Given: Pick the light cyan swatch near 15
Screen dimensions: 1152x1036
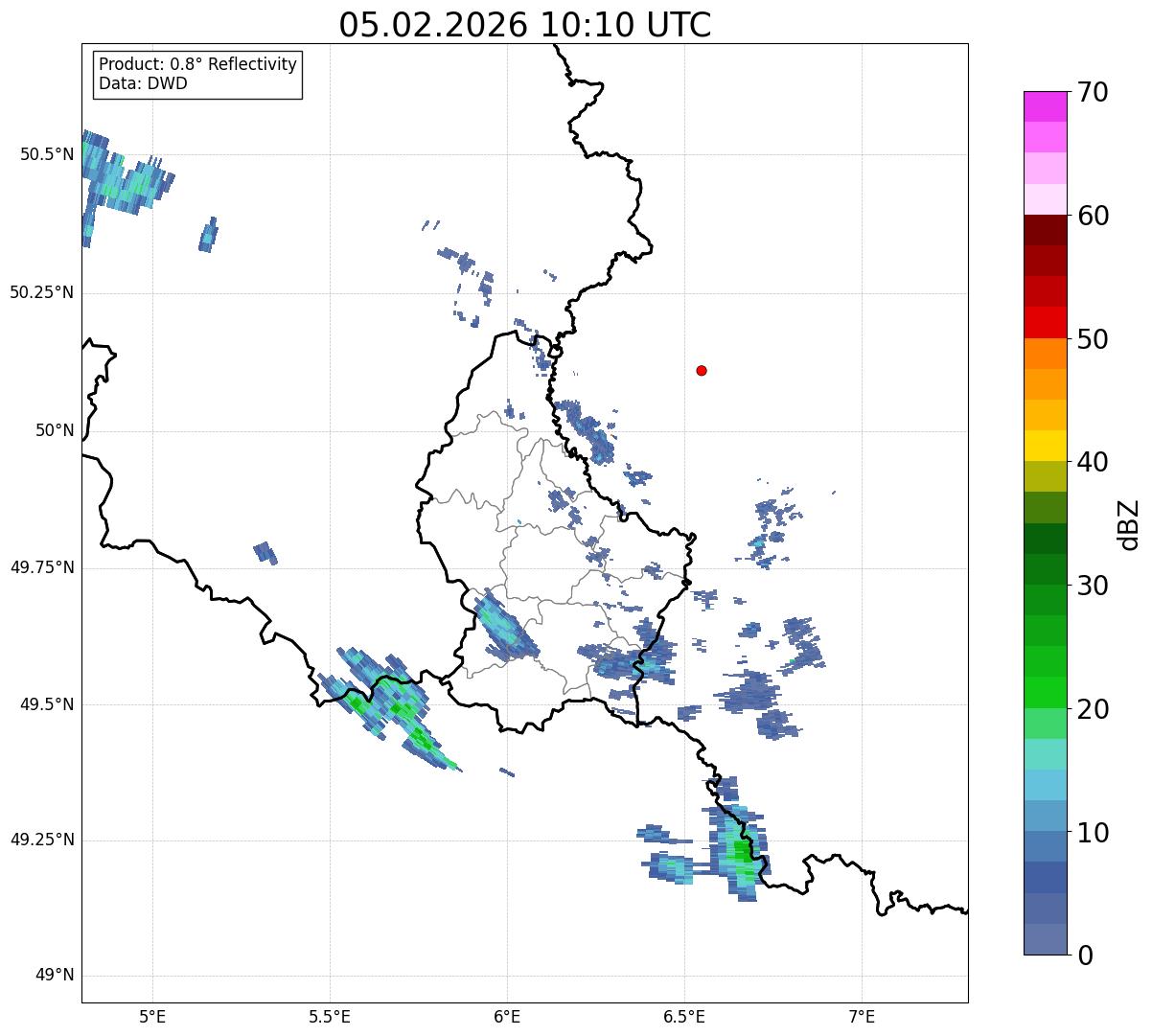Looking at the screenshot, I should pos(1045,754).
